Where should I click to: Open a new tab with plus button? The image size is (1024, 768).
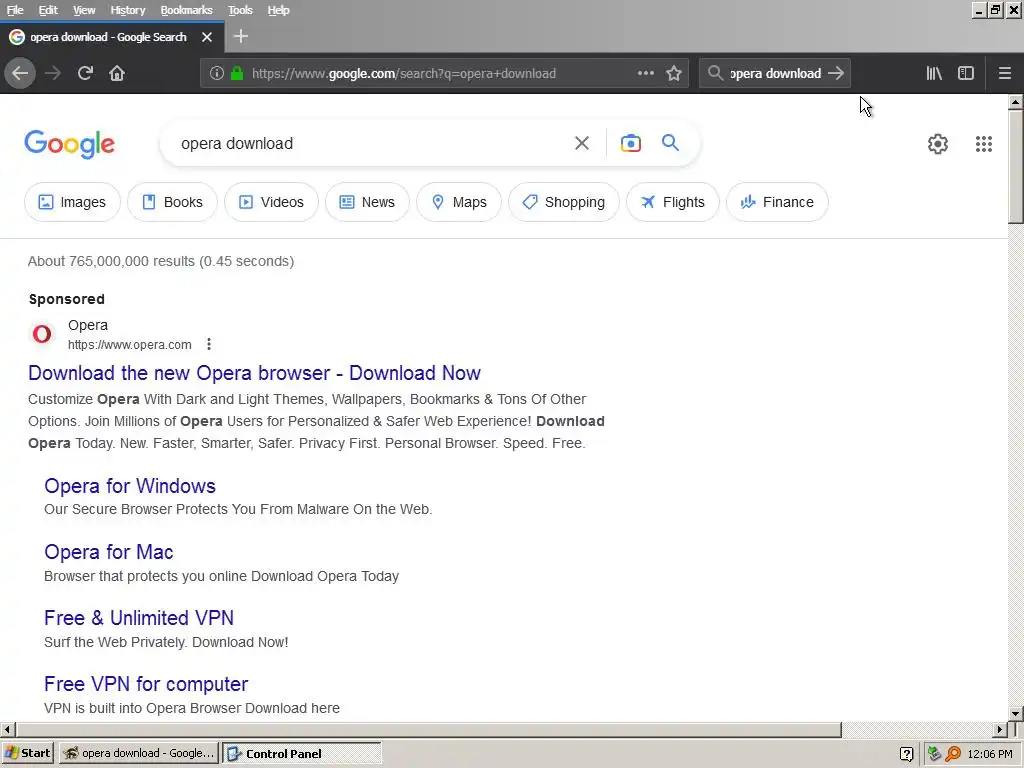(x=241, y=37)
